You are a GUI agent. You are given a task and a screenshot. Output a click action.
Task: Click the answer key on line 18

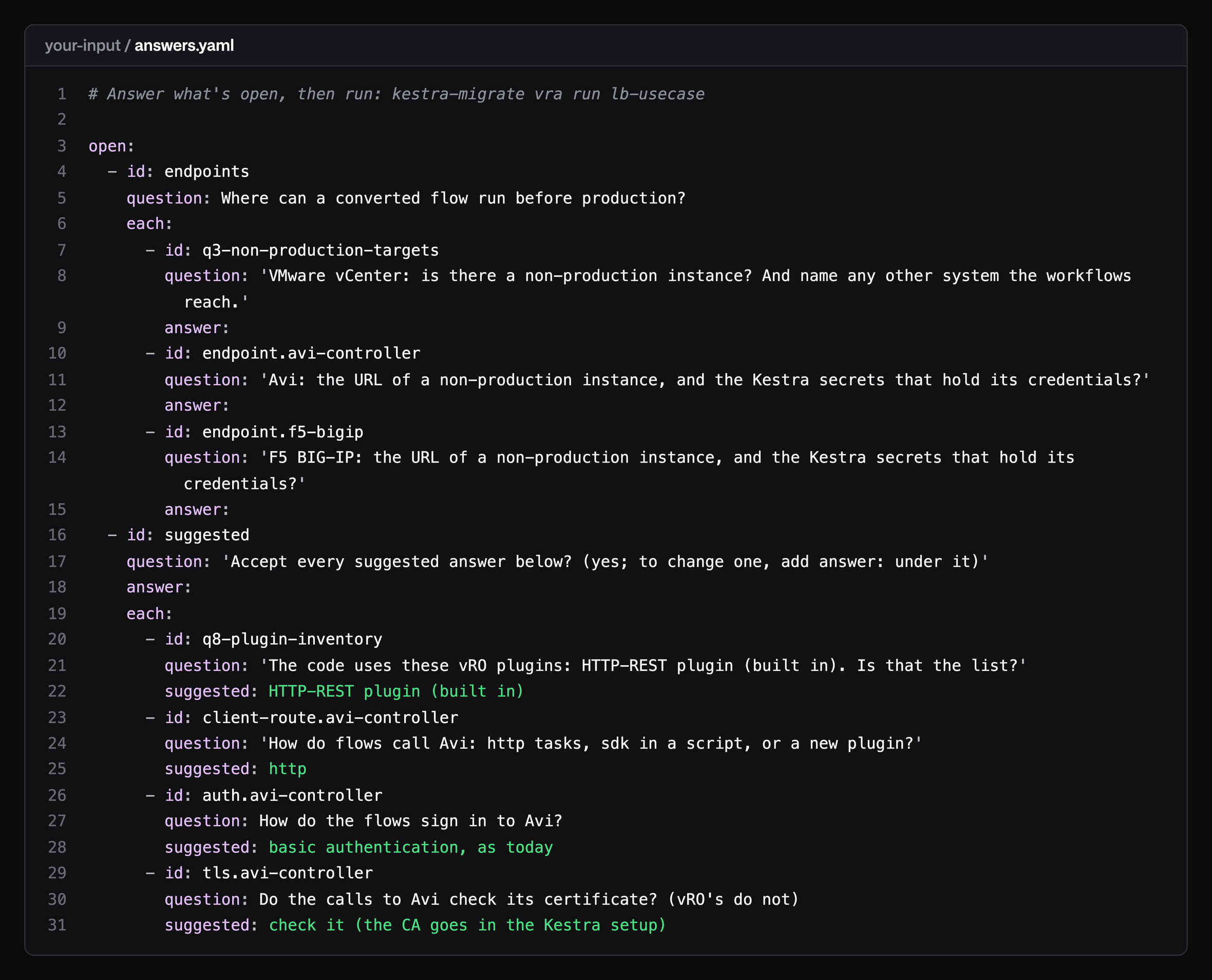[x=159, y=588]
